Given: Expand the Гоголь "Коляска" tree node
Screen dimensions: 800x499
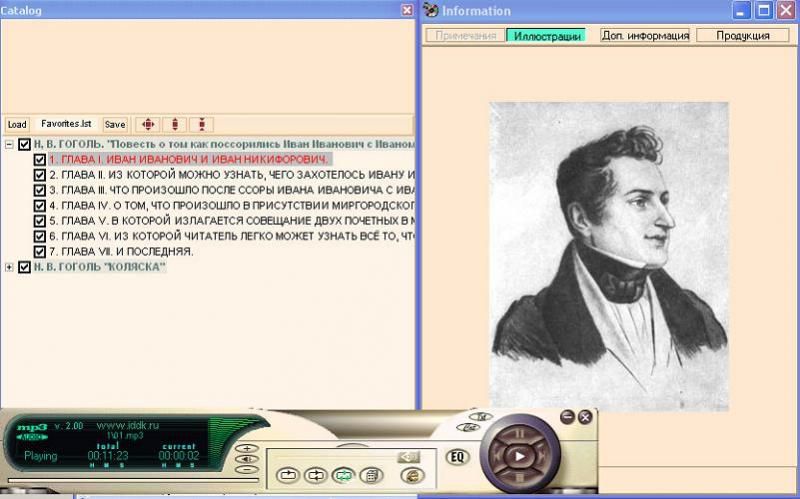Looking at the screenshot, I should pos(10,267).
